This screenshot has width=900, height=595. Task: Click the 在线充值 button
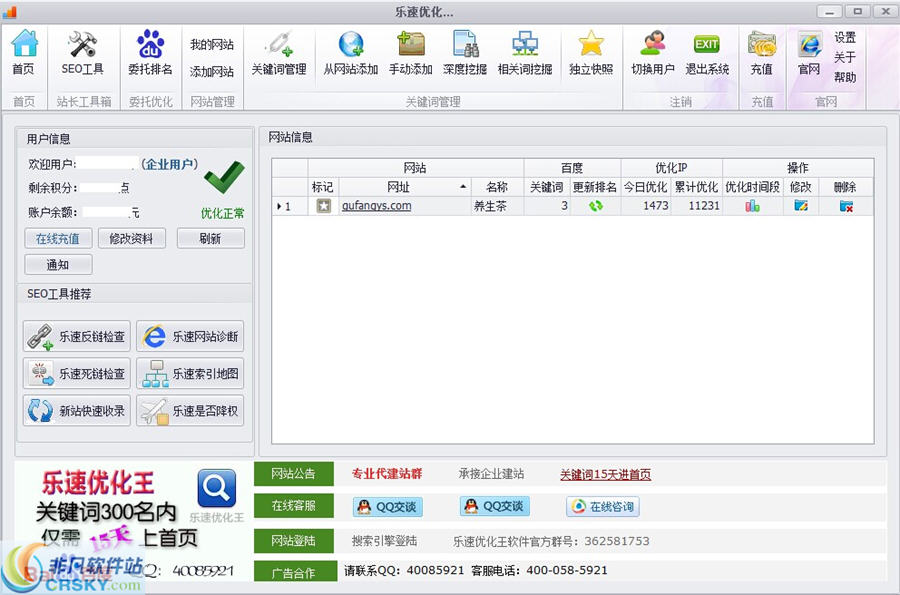click(58, 239)
